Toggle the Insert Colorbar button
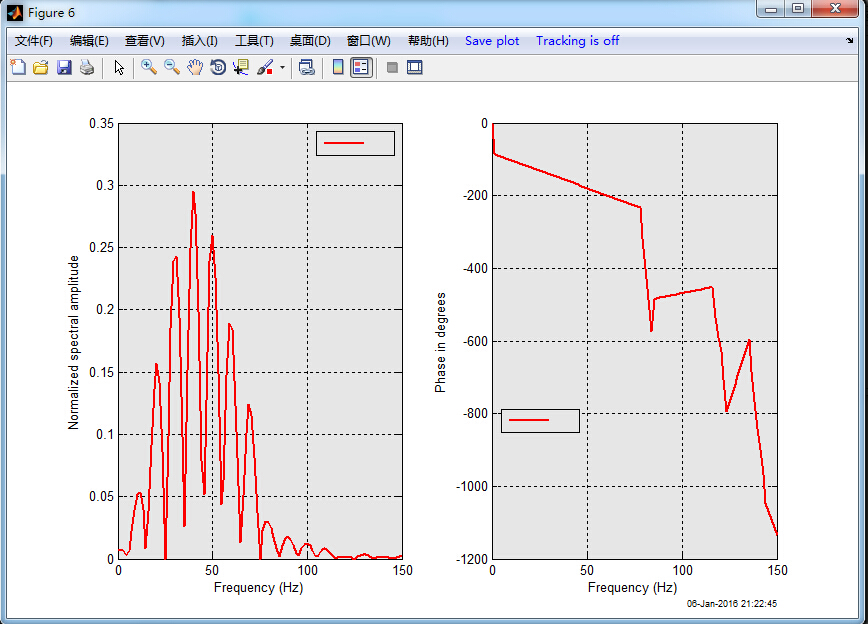868x624 pixels. 338,68
